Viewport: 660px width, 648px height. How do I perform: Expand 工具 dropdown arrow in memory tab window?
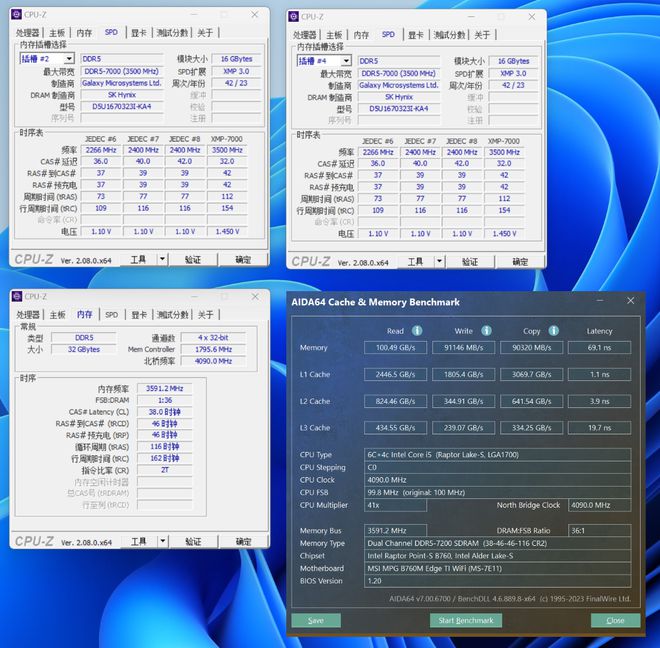click(163, 541)
